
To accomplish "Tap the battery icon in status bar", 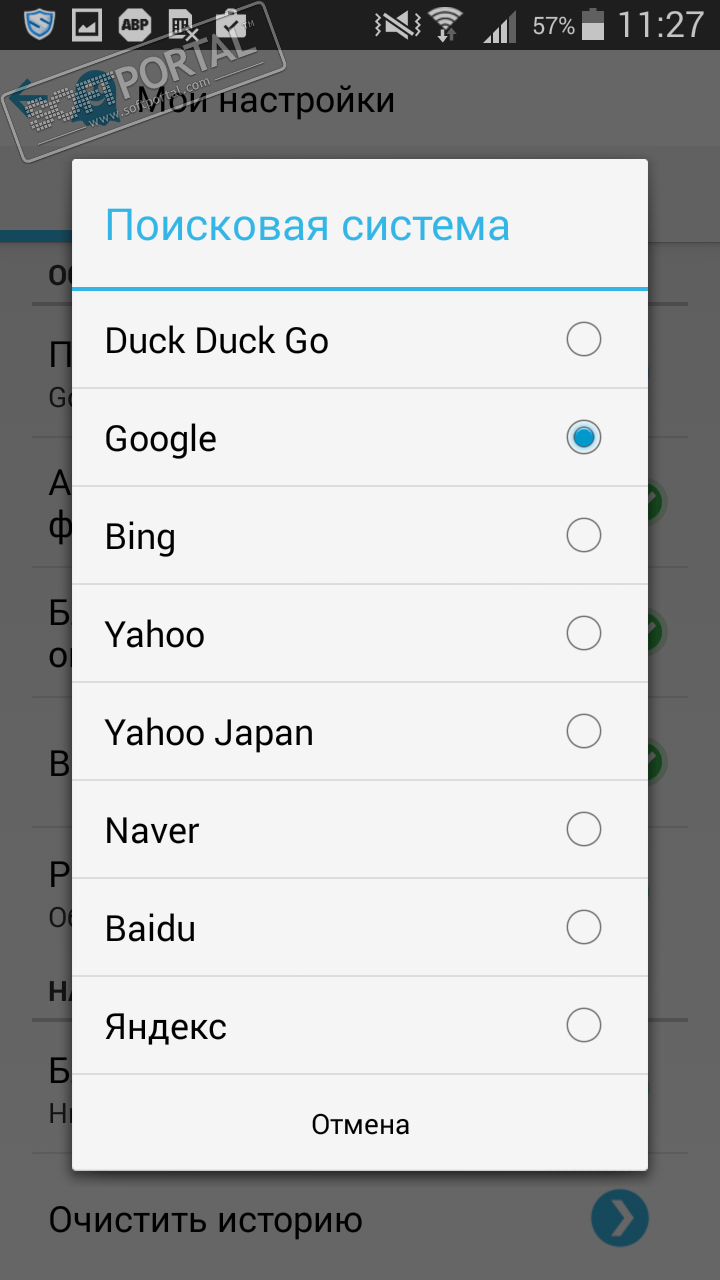I will pos(593,25).
